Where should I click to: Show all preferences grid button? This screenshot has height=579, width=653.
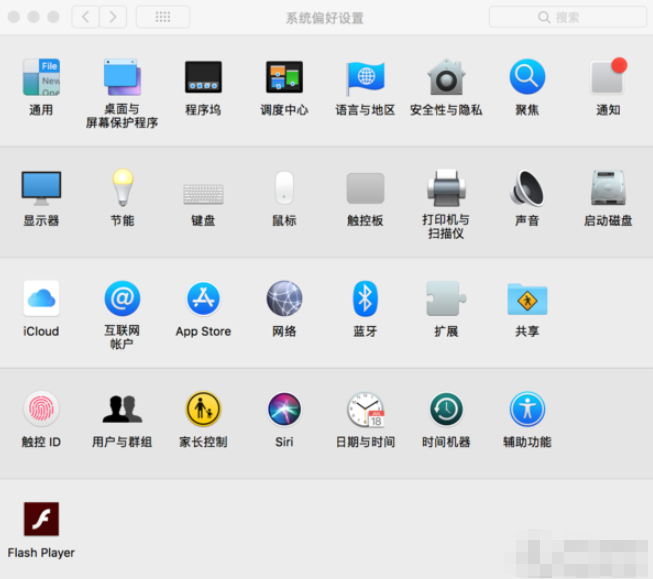(163, 17)
